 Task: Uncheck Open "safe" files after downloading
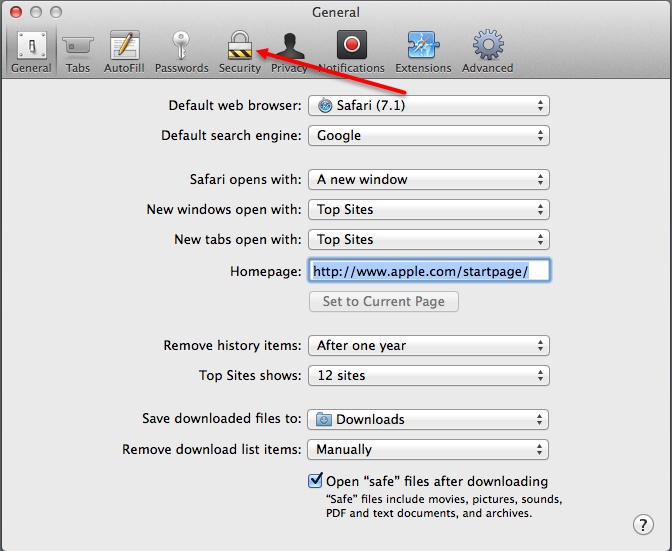316,481
